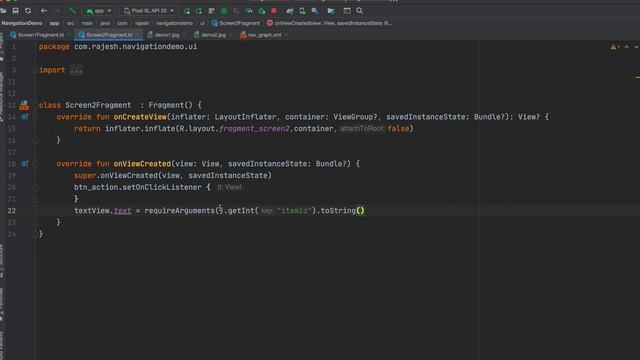Click the fold end marker on line 23
The width and height of the screenshot is (640, 360).
point(36,223)
